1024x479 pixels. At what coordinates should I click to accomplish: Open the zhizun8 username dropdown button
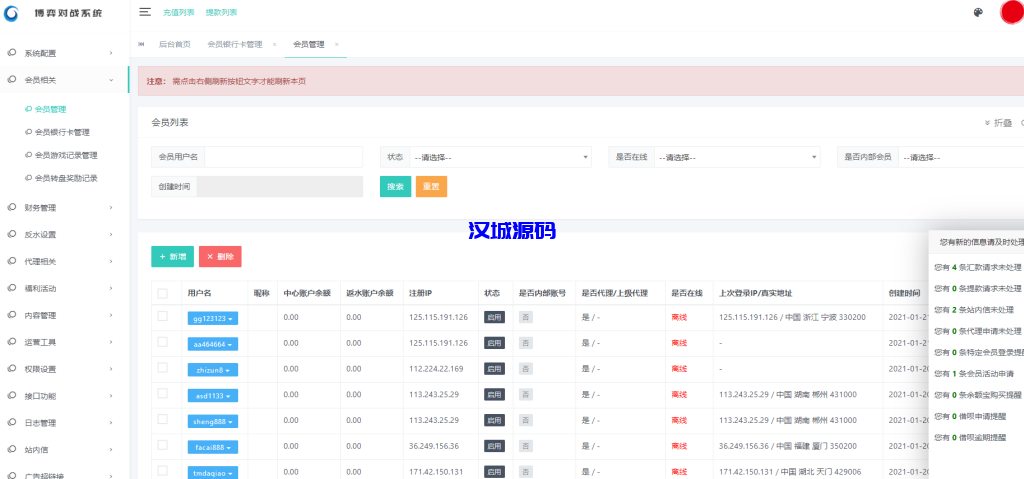coord(212,370)
